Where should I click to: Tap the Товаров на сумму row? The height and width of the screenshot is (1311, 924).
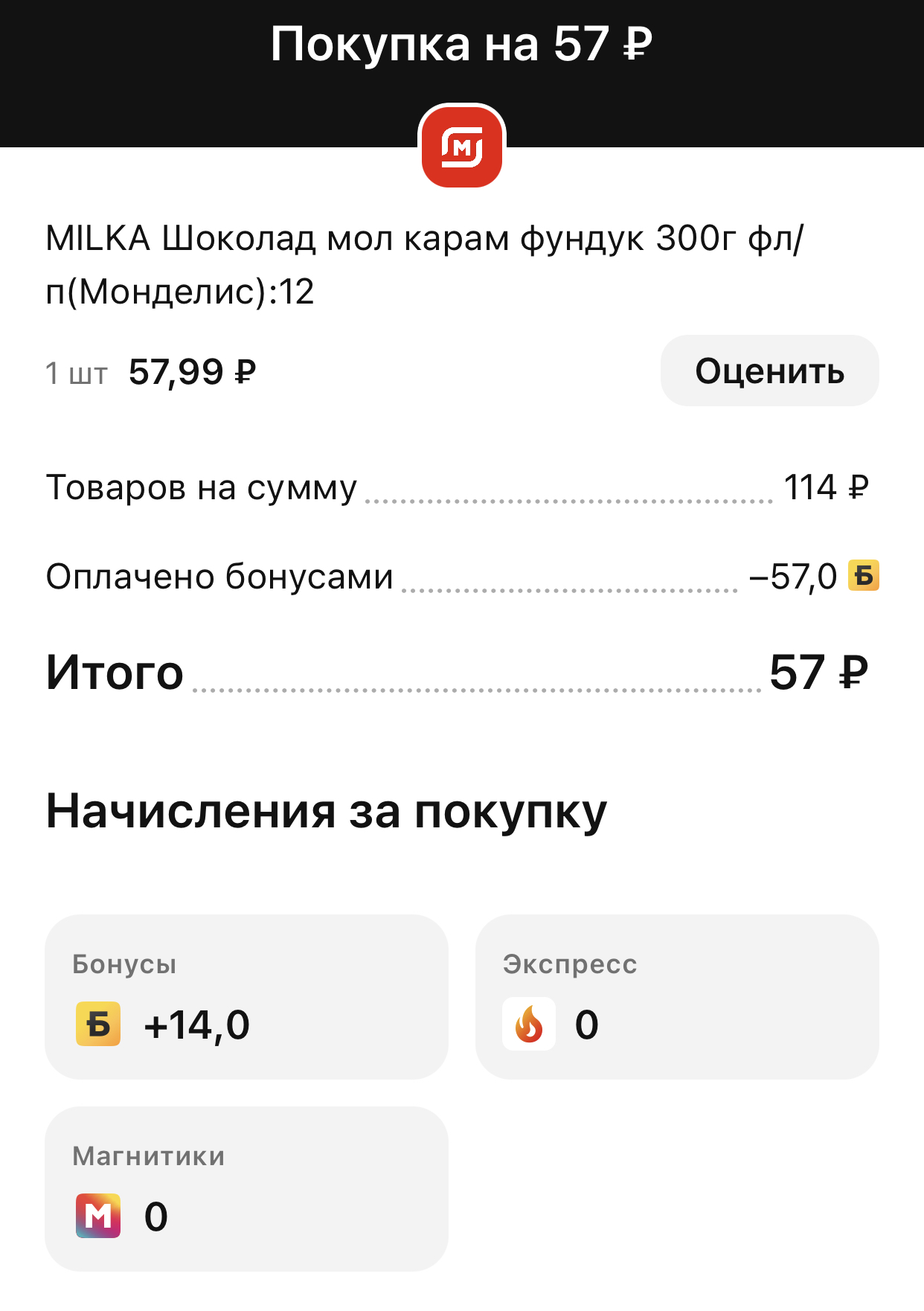pyautogui.click(x=458, y=488)
